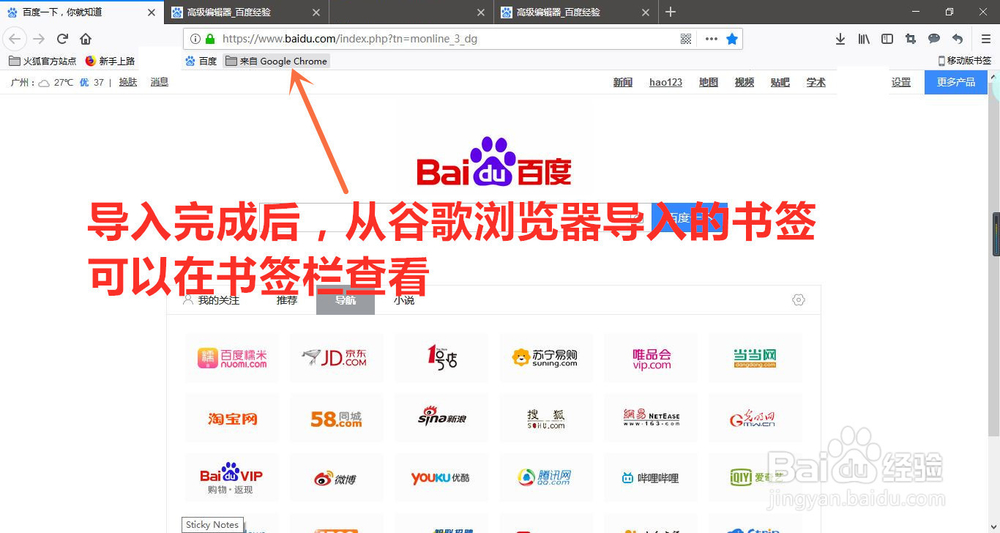
Task: Go back with the browser back arrow
Action: pyautogui.click(x=15, y=39)
